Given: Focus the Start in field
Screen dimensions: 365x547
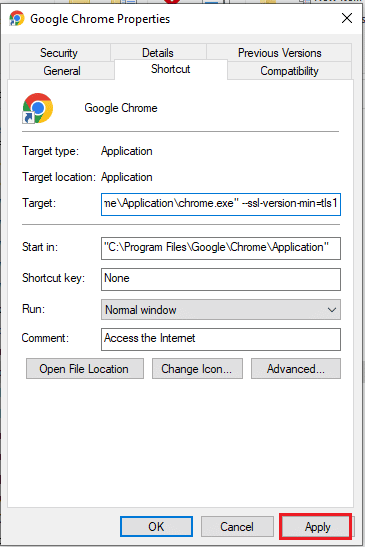Looking at the screenshot, I should 221,248.
